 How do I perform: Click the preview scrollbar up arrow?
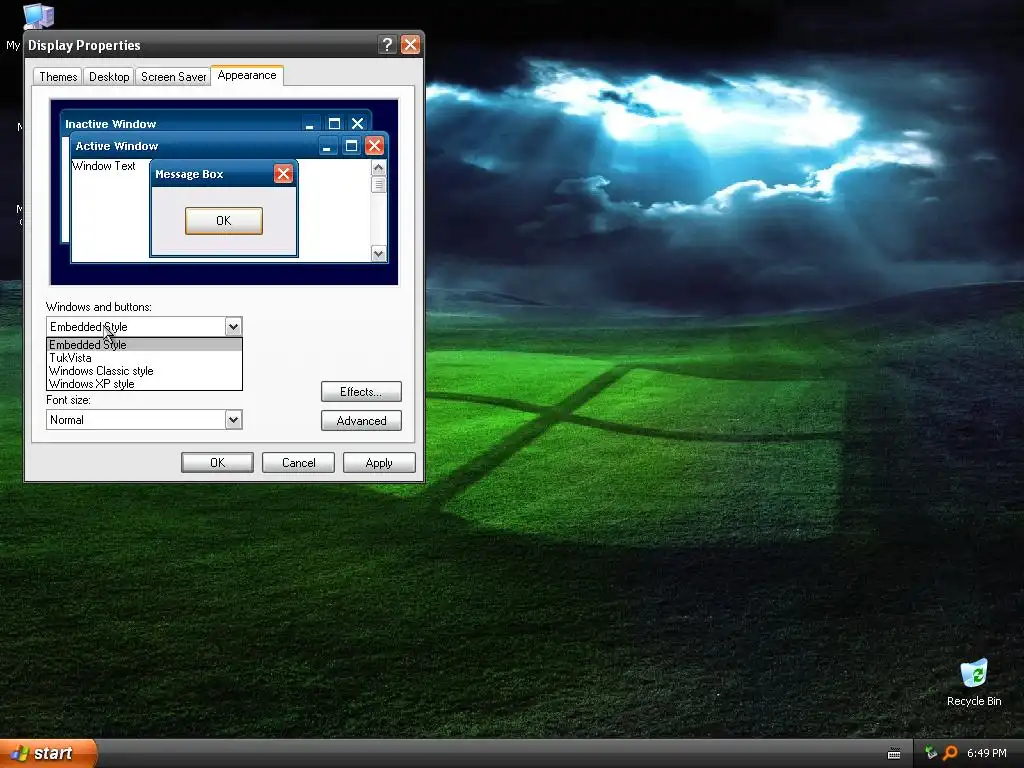point(378,167)
